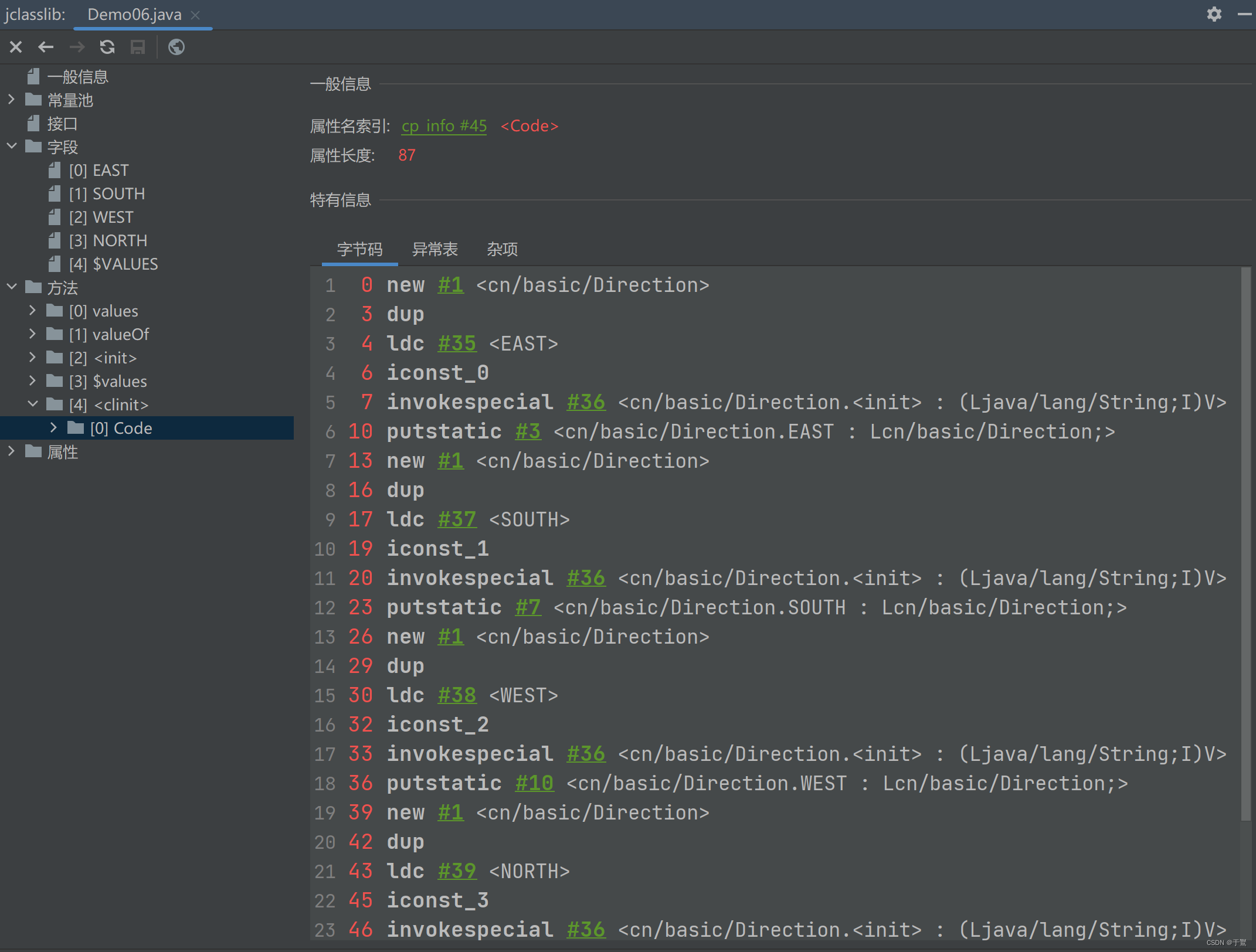Viewport: 1256px width, 952px height.
Task: Reload the class file with the refresh icon
Action: tap(107, 47)
